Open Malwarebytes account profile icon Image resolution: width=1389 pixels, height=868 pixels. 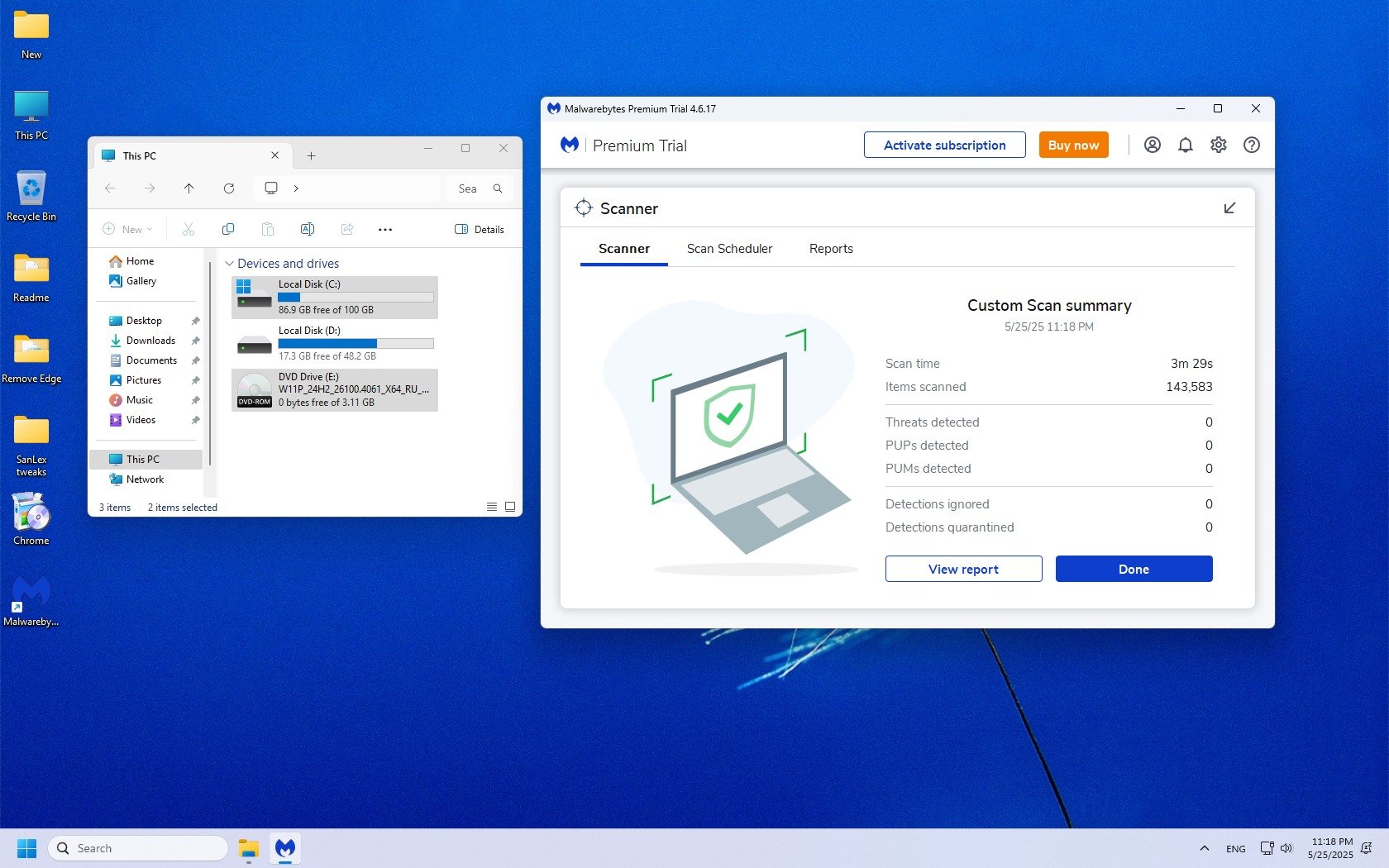coord(1152,145)
